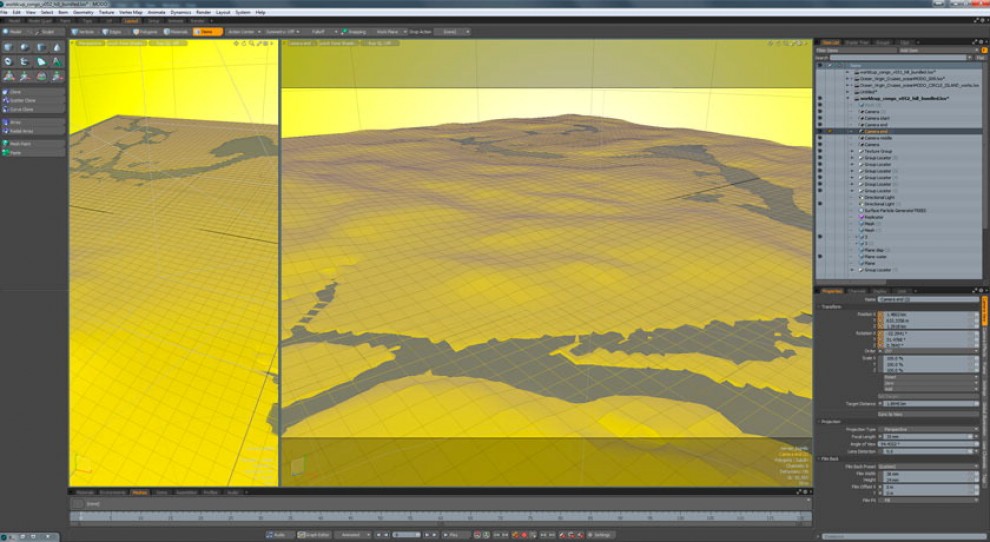Click the Scatter Clone button

[x=33, y=100]
